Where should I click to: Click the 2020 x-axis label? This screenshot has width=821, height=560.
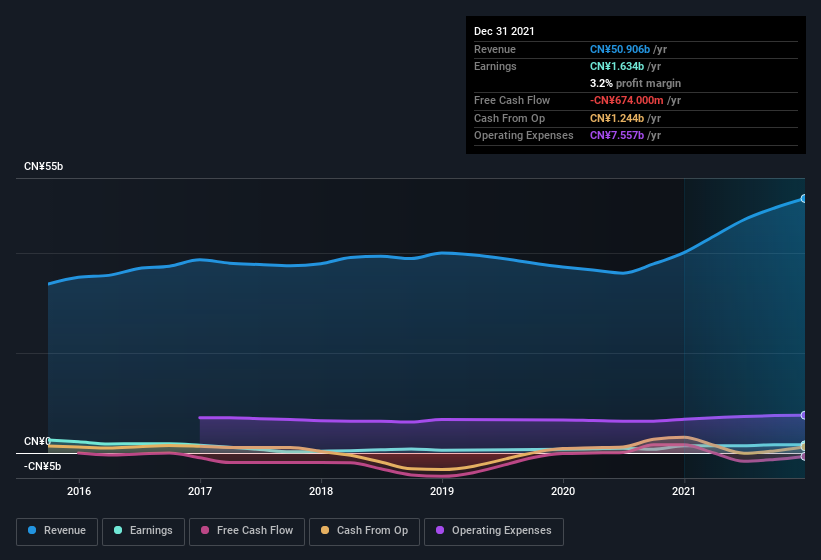click(x=563, y=491)
